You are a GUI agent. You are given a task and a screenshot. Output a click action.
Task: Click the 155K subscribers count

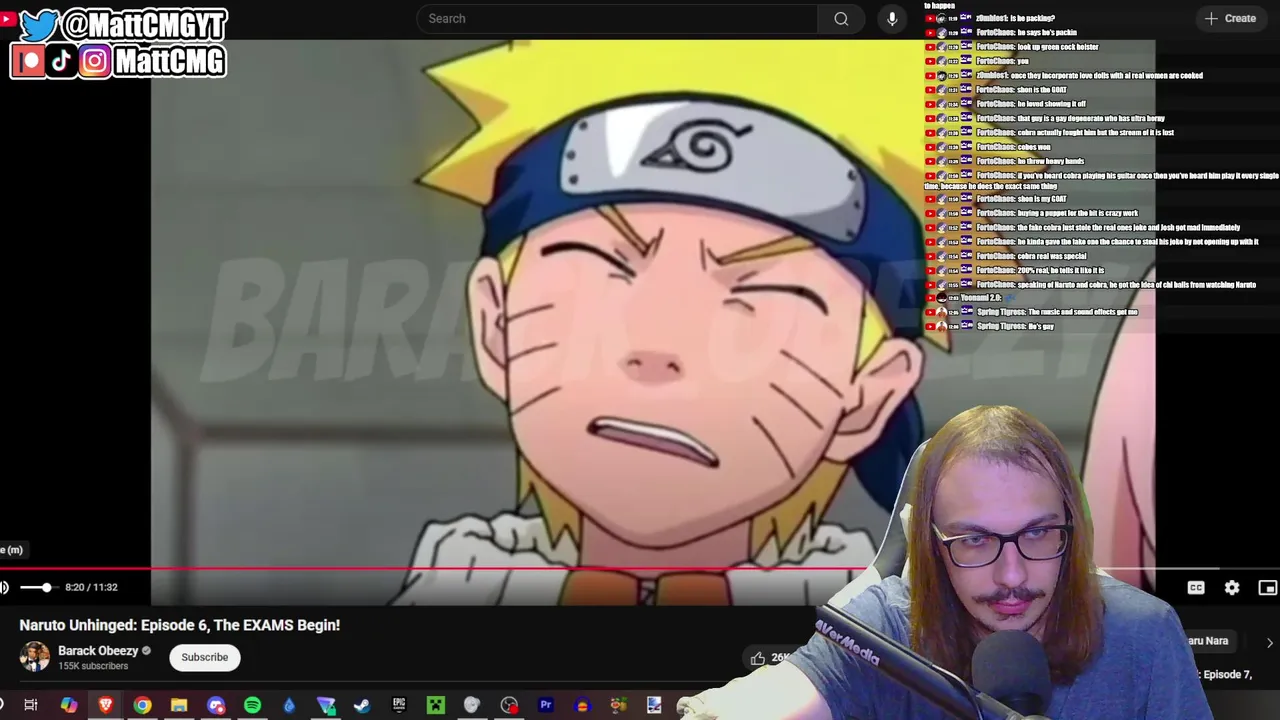pyautogui.click(x=93, y=666)
